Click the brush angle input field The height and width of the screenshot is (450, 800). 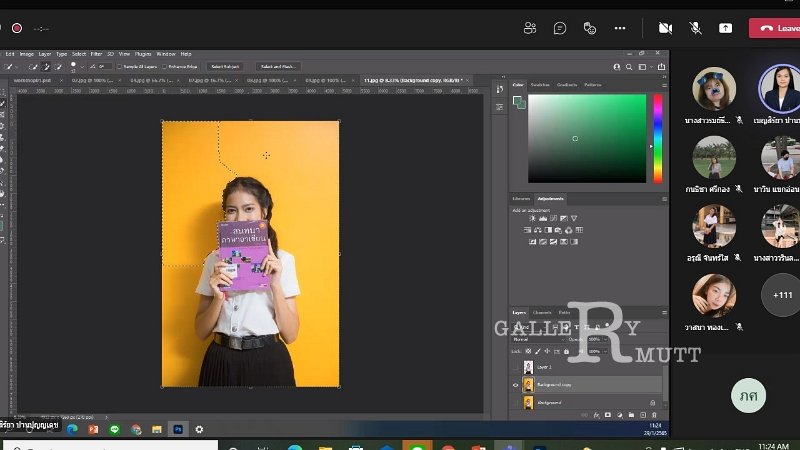[x=104, y=67]
